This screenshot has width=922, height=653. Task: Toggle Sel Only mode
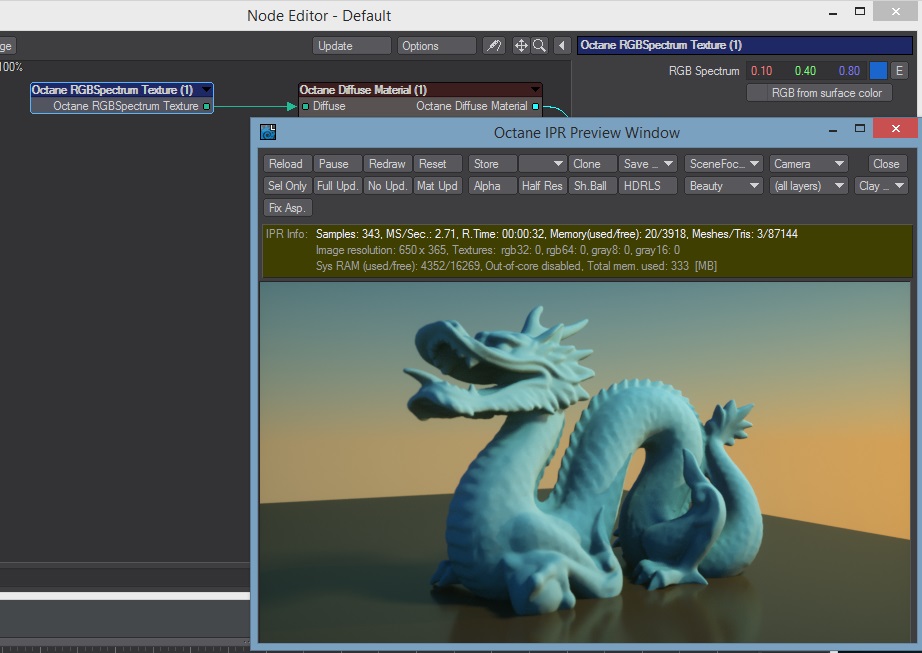[288, 186]
